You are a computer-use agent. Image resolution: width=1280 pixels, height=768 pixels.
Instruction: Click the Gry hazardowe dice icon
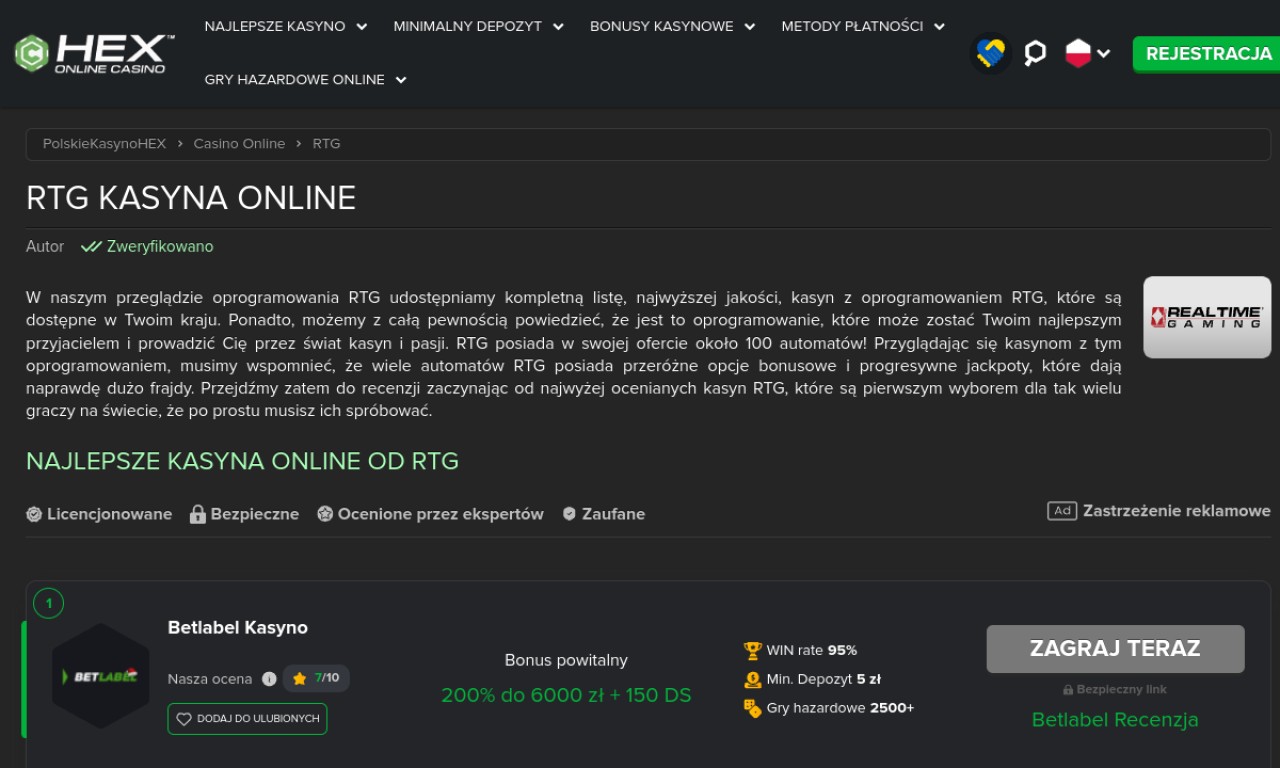click(x=753, y=709)
